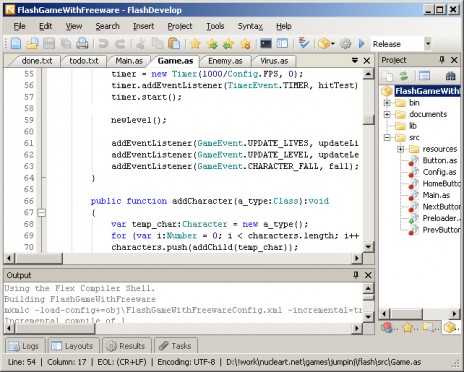
Task: Open the Insert menu
Action: click(143, 26)
